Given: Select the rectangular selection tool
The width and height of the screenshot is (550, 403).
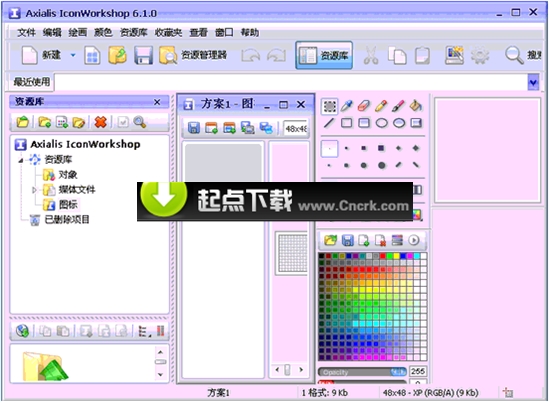Looking at the screenshot, I should coord(329,106).
